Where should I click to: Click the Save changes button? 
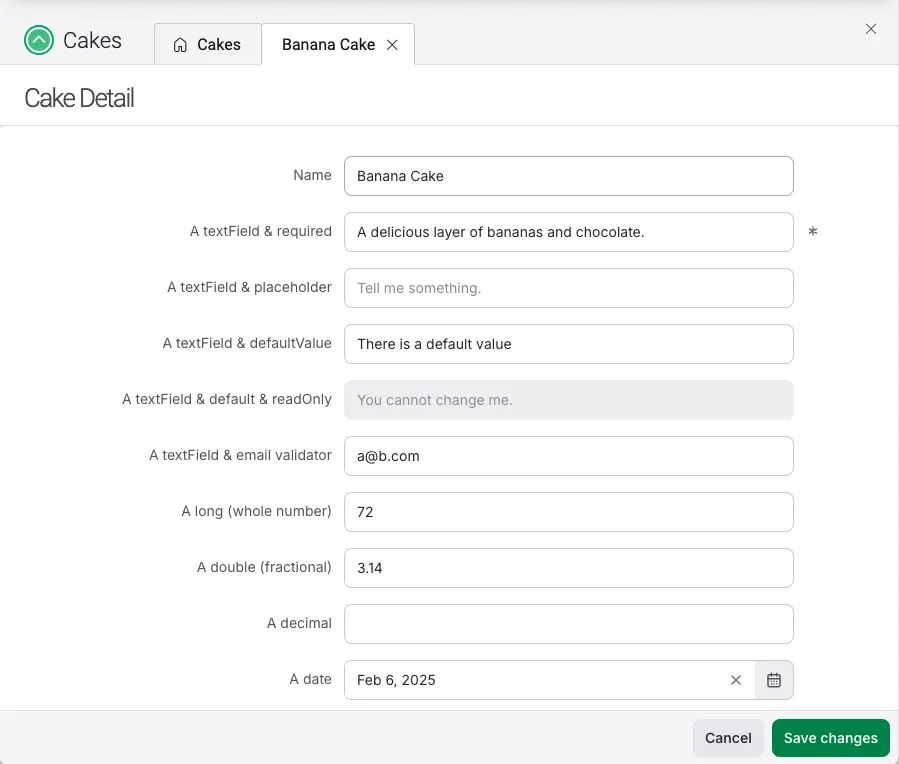point(830,738)
